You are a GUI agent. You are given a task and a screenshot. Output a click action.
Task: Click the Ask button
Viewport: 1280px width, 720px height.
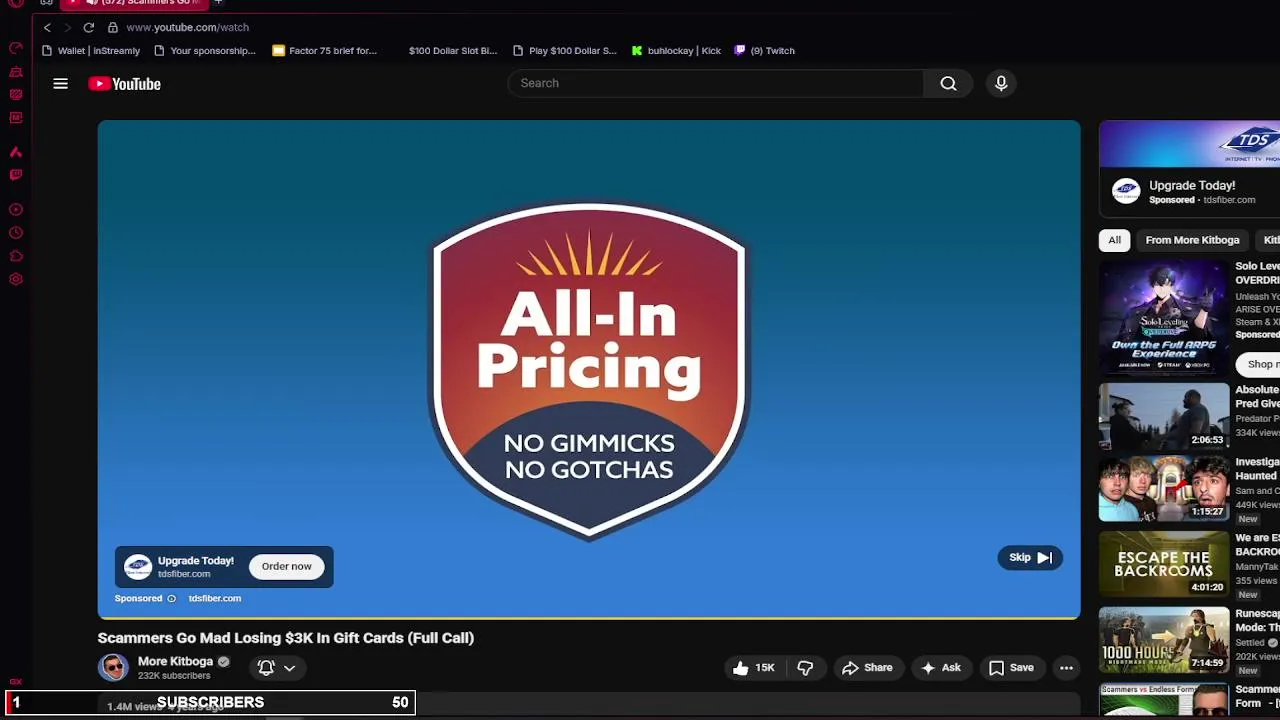(x=940, y=668)
